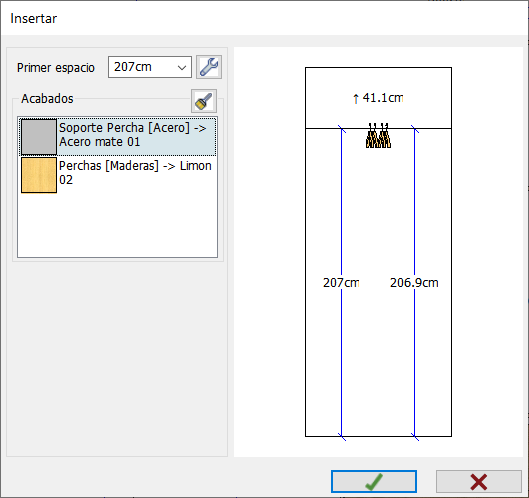Click the blank area in the Acabados list
Image resolution: width=529 pixels, height=498 pixels.
(117, 225)
